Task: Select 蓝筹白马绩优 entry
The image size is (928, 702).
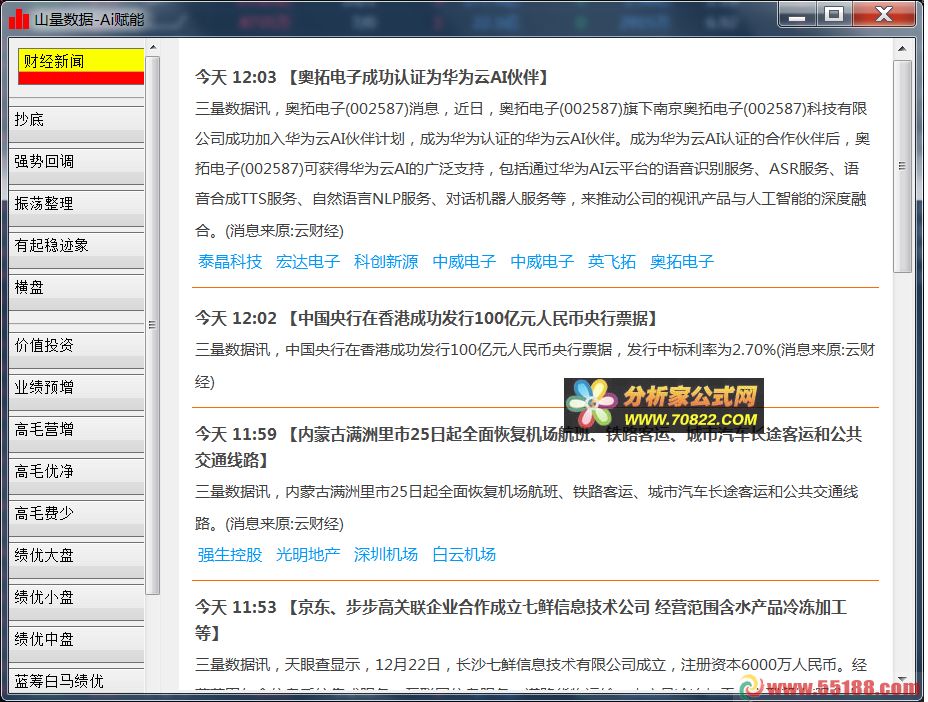Action: pyautogui.click(x=76, y=681)
